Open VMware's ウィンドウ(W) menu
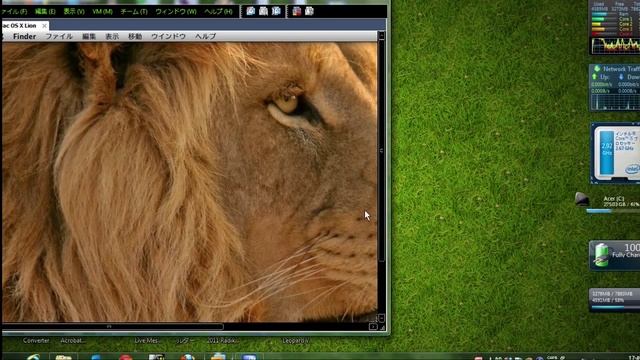The width and height of the screenshot is (640, 360). point(176,11)
